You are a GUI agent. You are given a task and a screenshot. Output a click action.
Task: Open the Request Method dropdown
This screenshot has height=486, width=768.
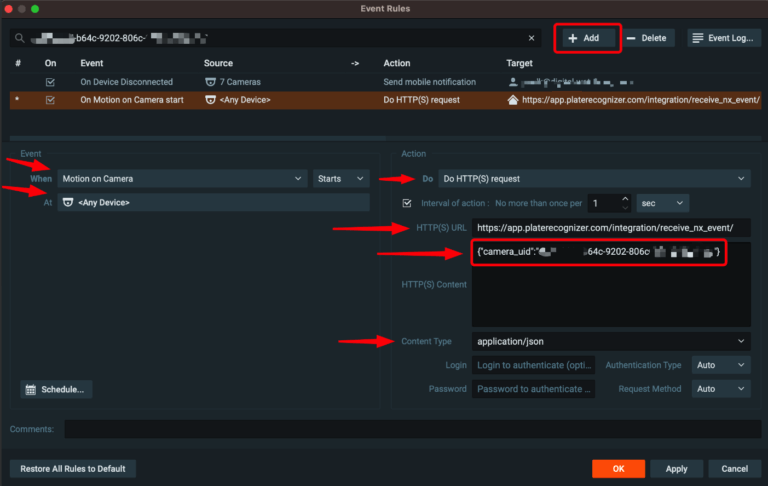[720, 389]
